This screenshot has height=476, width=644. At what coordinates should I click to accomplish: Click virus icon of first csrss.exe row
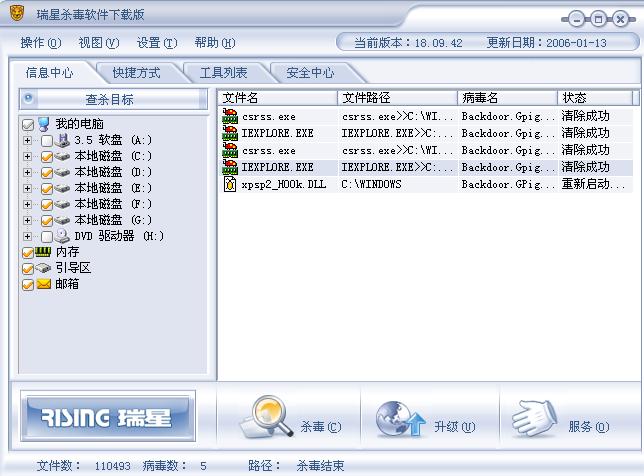click(x=230, y=116)
